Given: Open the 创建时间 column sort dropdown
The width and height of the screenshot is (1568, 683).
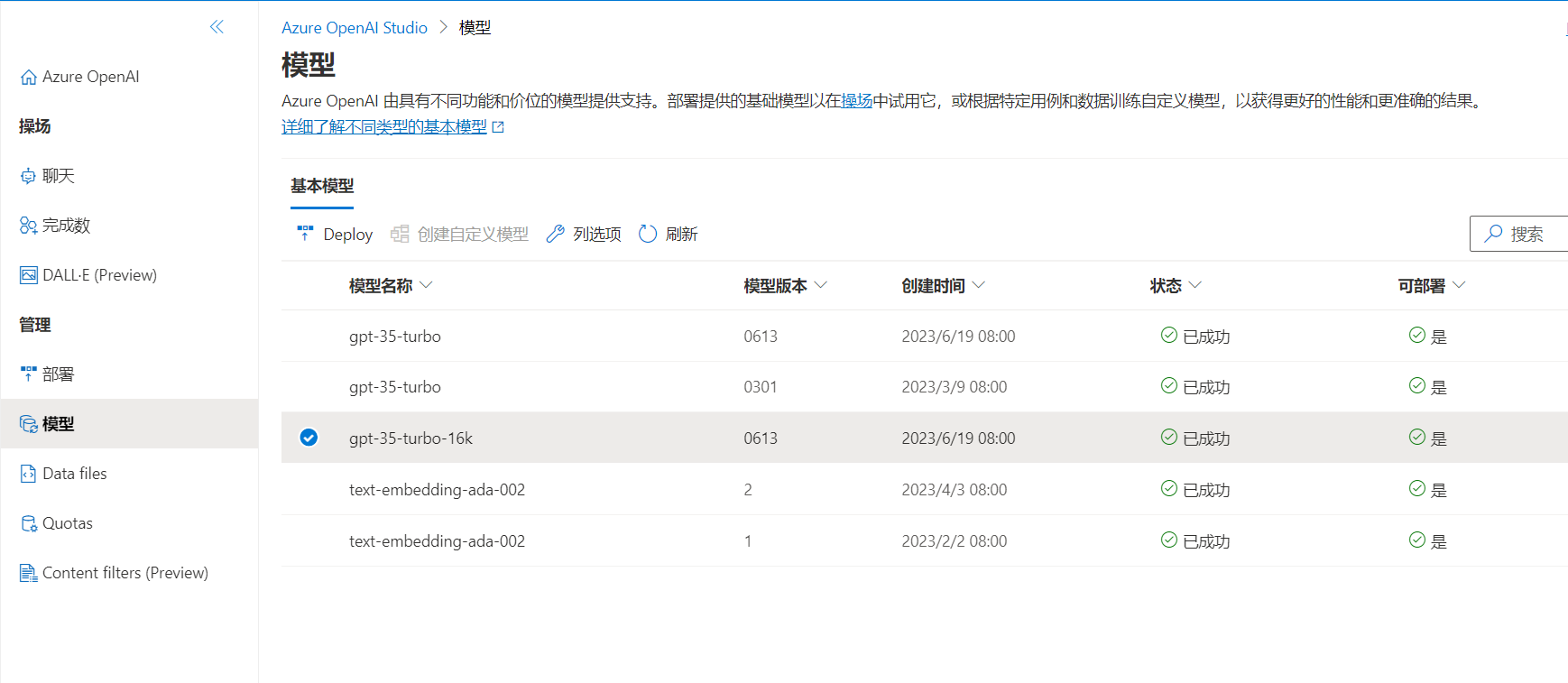Looking at the screenshot, I should (x=979, y=285).
